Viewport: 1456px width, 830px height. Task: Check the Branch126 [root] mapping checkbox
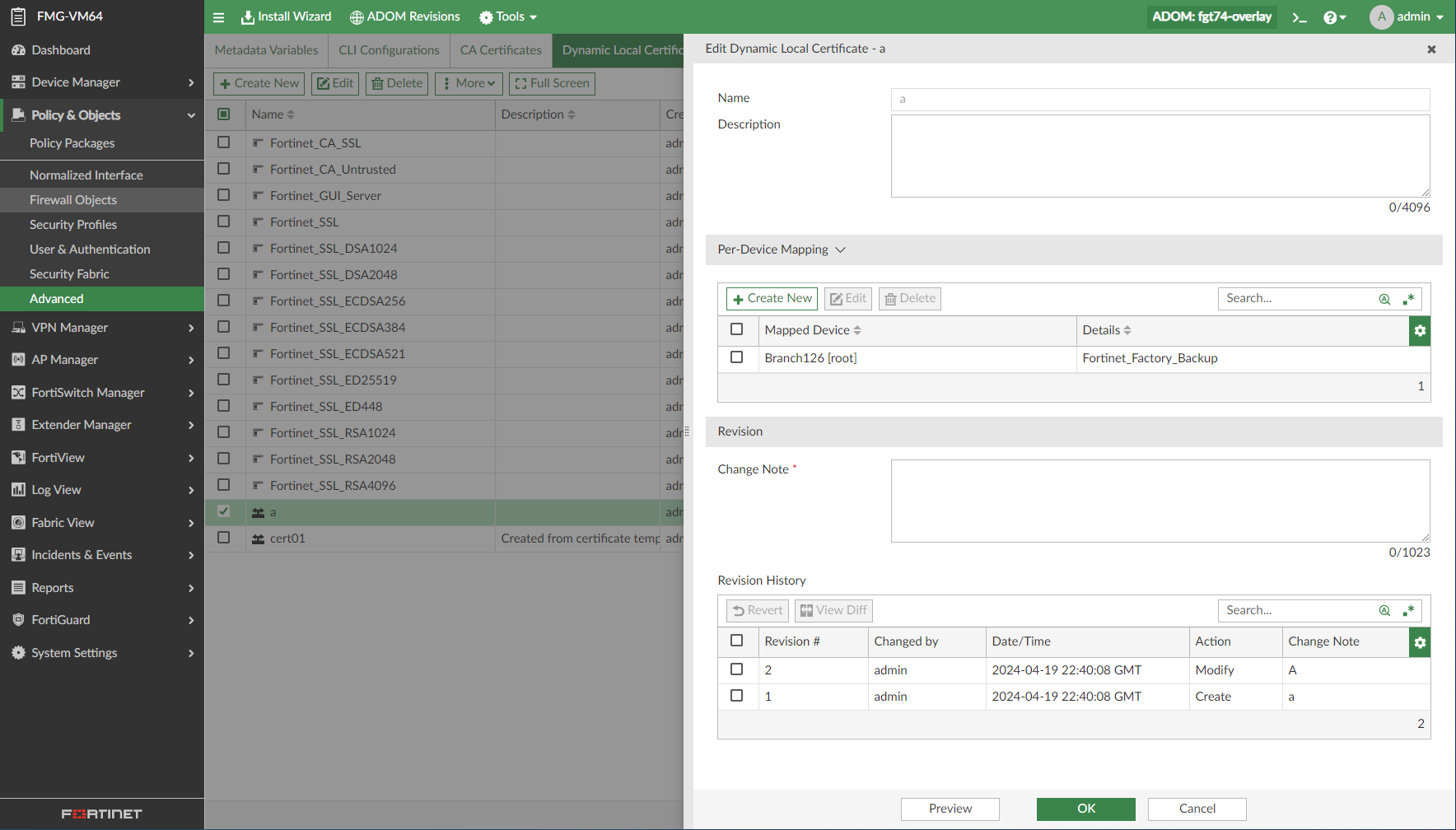point(737,357)
